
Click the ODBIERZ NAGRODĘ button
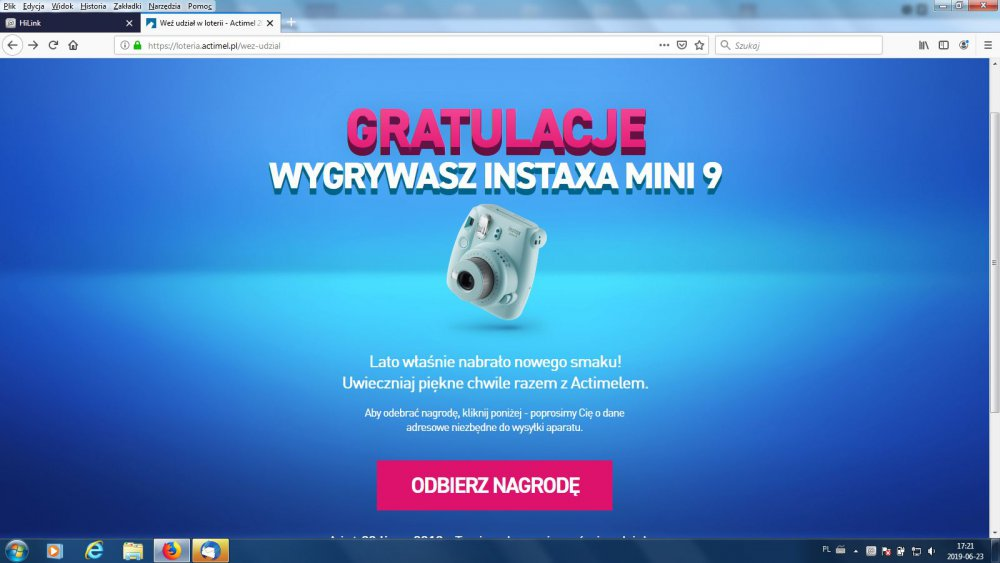click(494, 486)
